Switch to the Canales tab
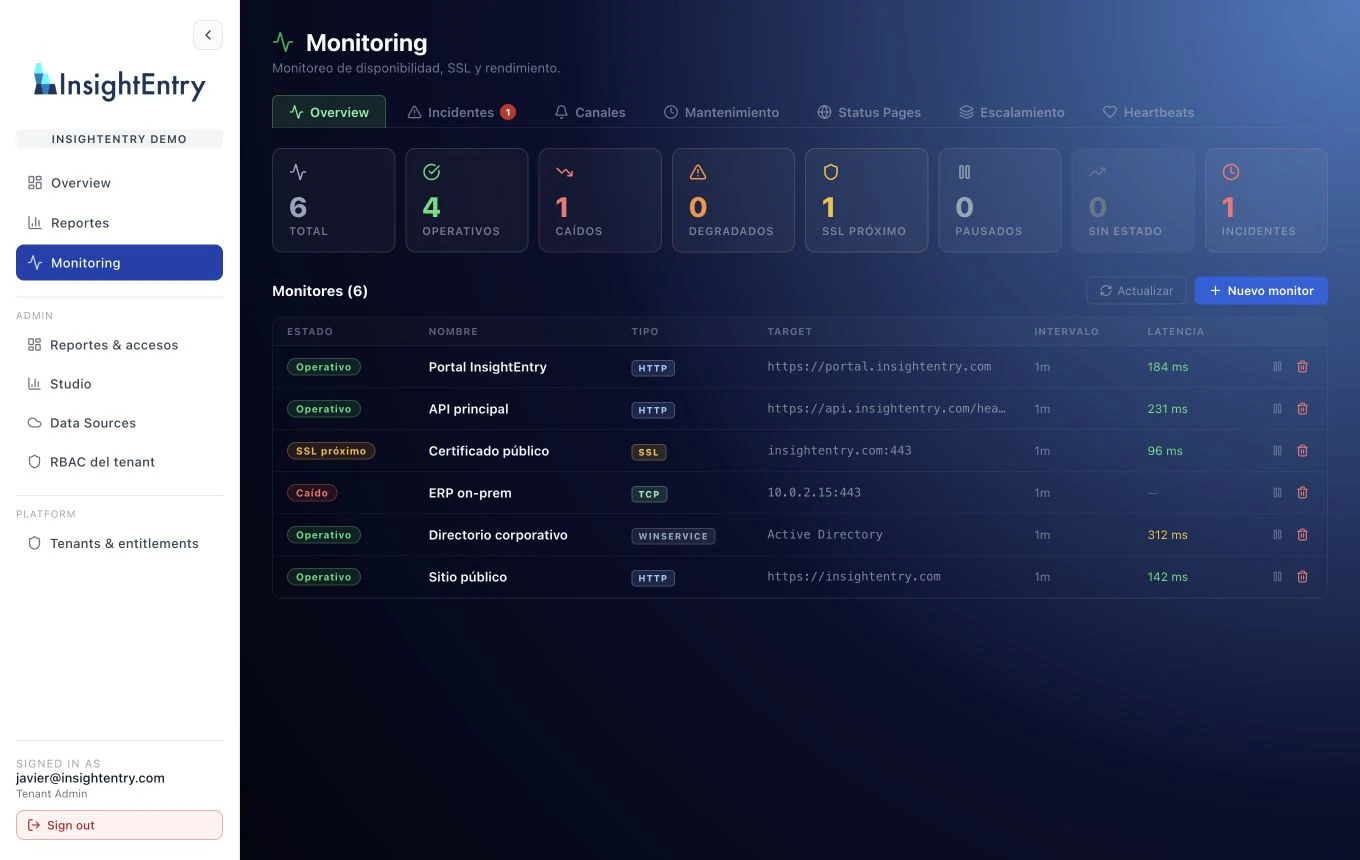 tap(590, 112)
